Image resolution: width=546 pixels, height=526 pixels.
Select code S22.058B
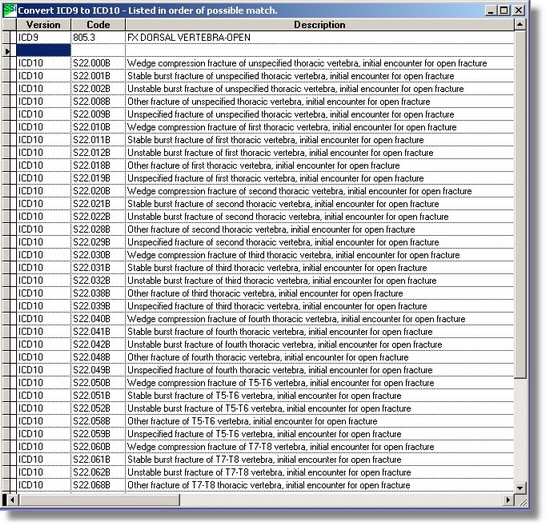click(98, 421)
